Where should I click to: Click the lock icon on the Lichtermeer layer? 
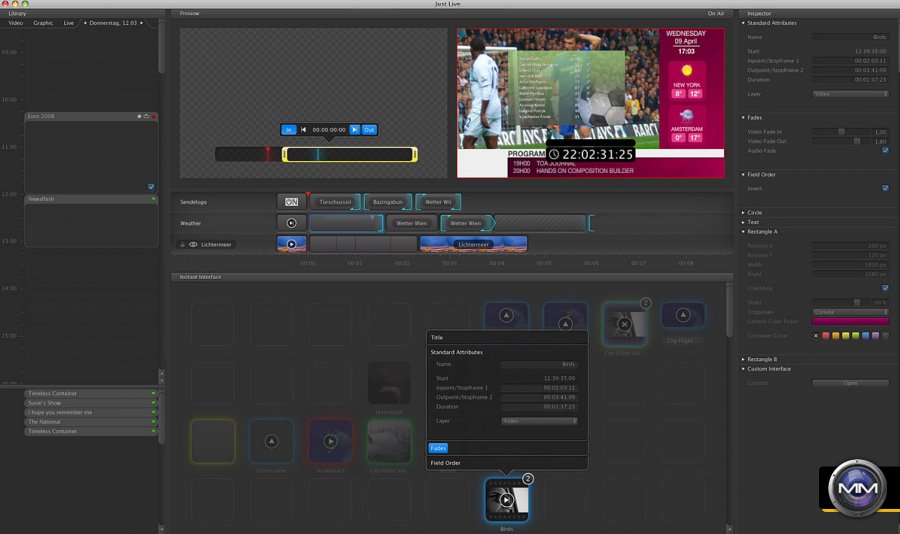(x=182, y=244)
